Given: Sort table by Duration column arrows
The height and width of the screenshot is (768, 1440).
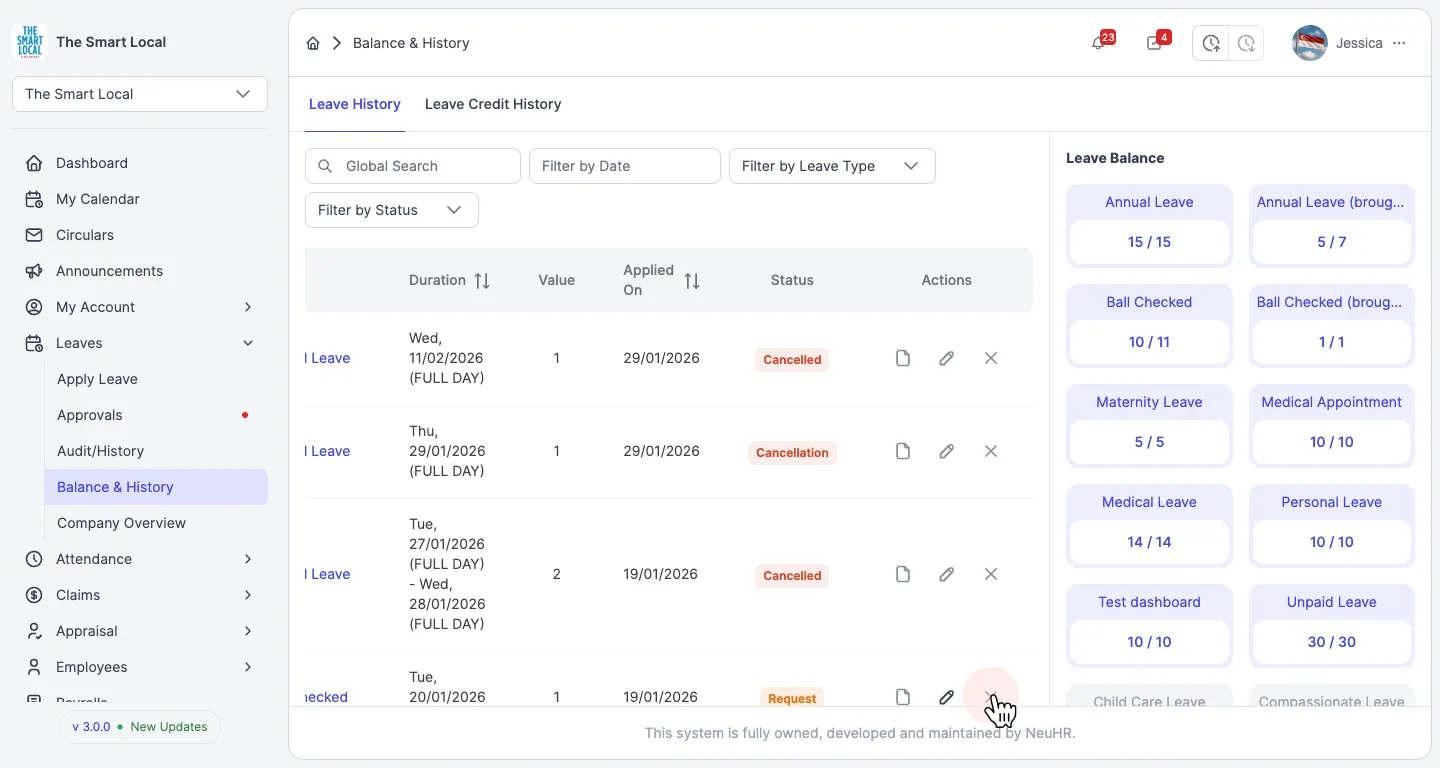Looking at the screenshot, I should [482, 281].
